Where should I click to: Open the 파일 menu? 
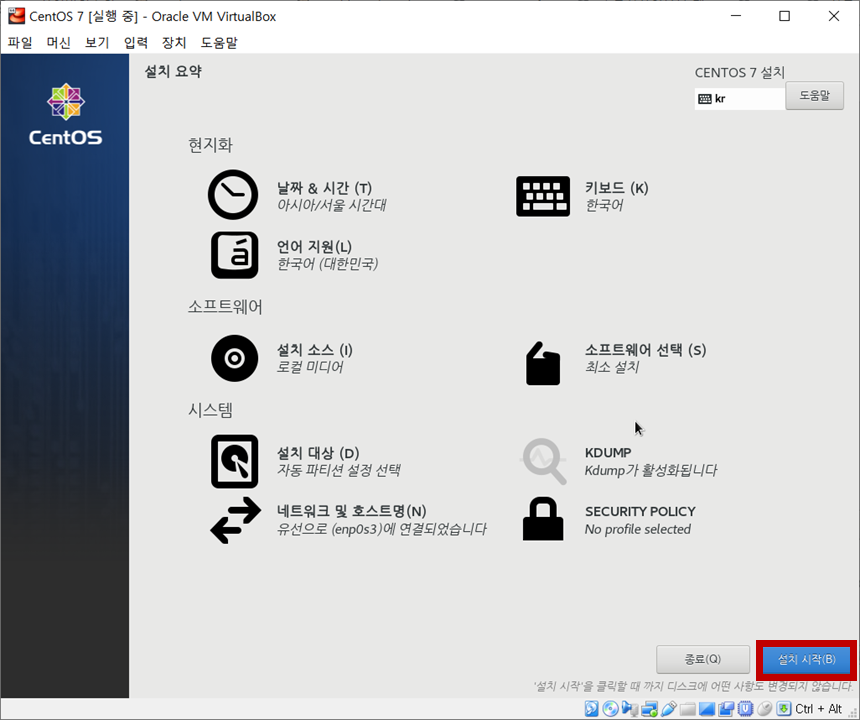click(x=20, y=43)
